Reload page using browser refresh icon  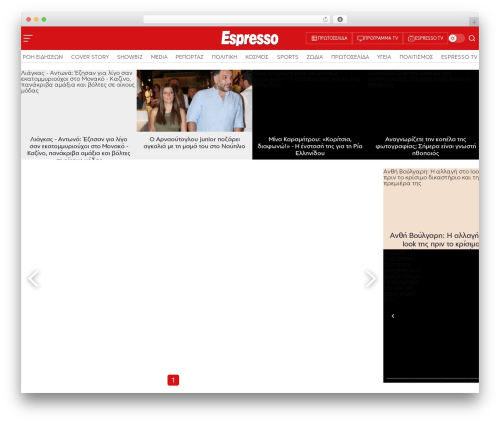tap(325, 19)
